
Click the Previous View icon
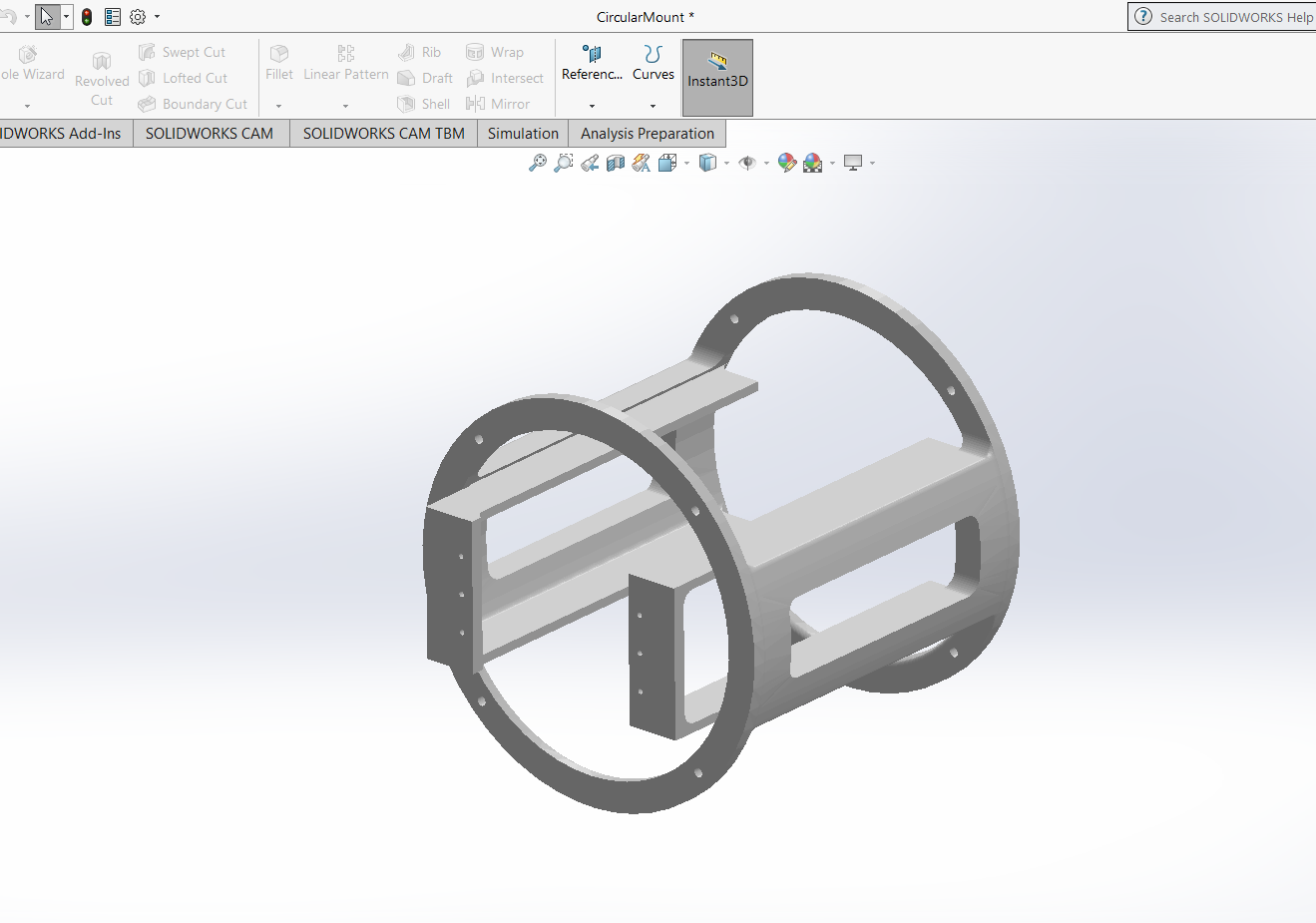point(590,163)
